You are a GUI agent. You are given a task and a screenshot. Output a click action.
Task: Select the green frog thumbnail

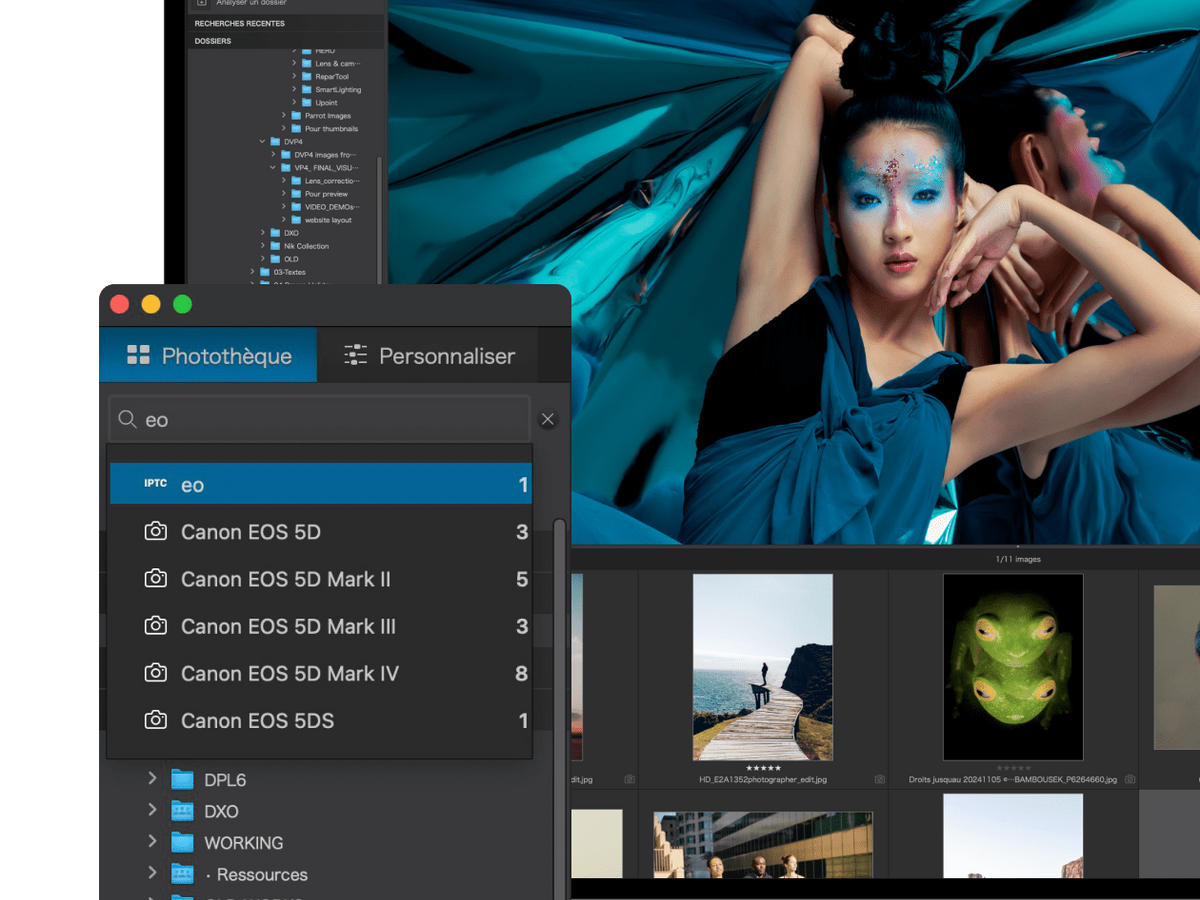coord(1013,667)
